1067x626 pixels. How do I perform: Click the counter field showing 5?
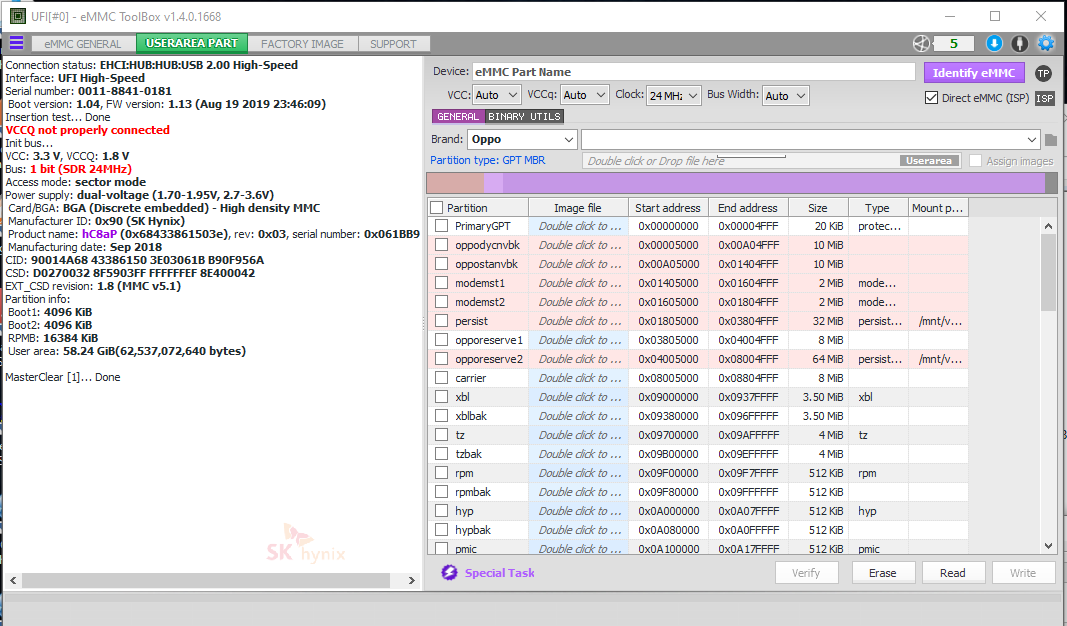953,44
